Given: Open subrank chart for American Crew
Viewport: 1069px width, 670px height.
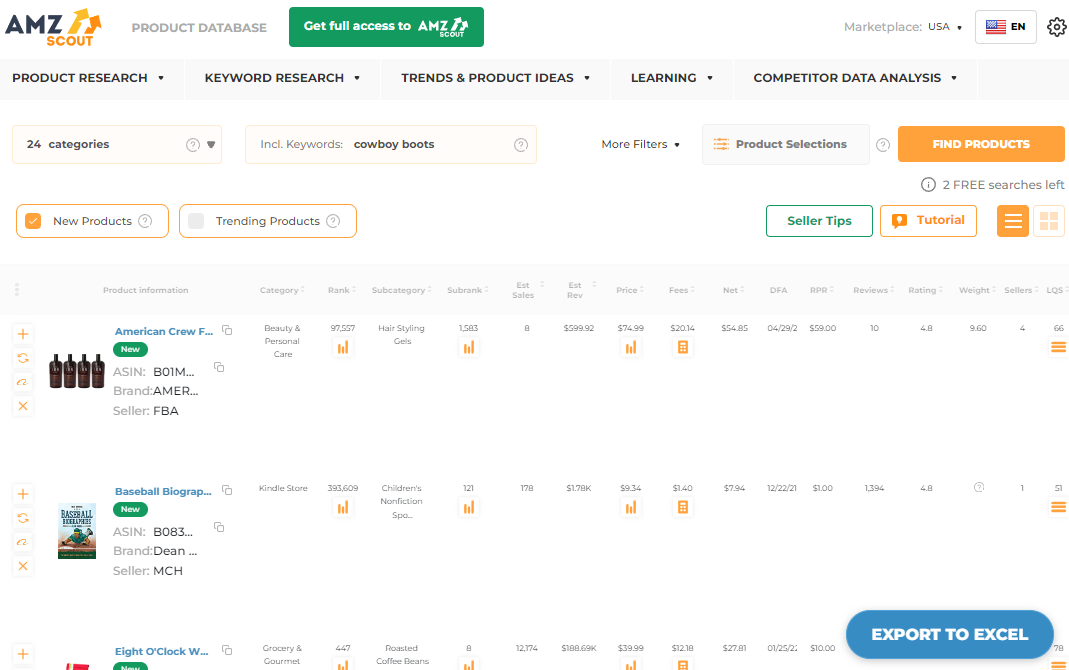Looking at the screenshot, I should pos(468,348).
